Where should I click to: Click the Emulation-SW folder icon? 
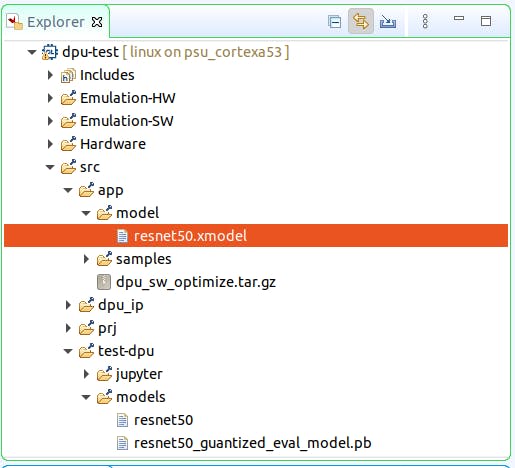pos(68,121)
